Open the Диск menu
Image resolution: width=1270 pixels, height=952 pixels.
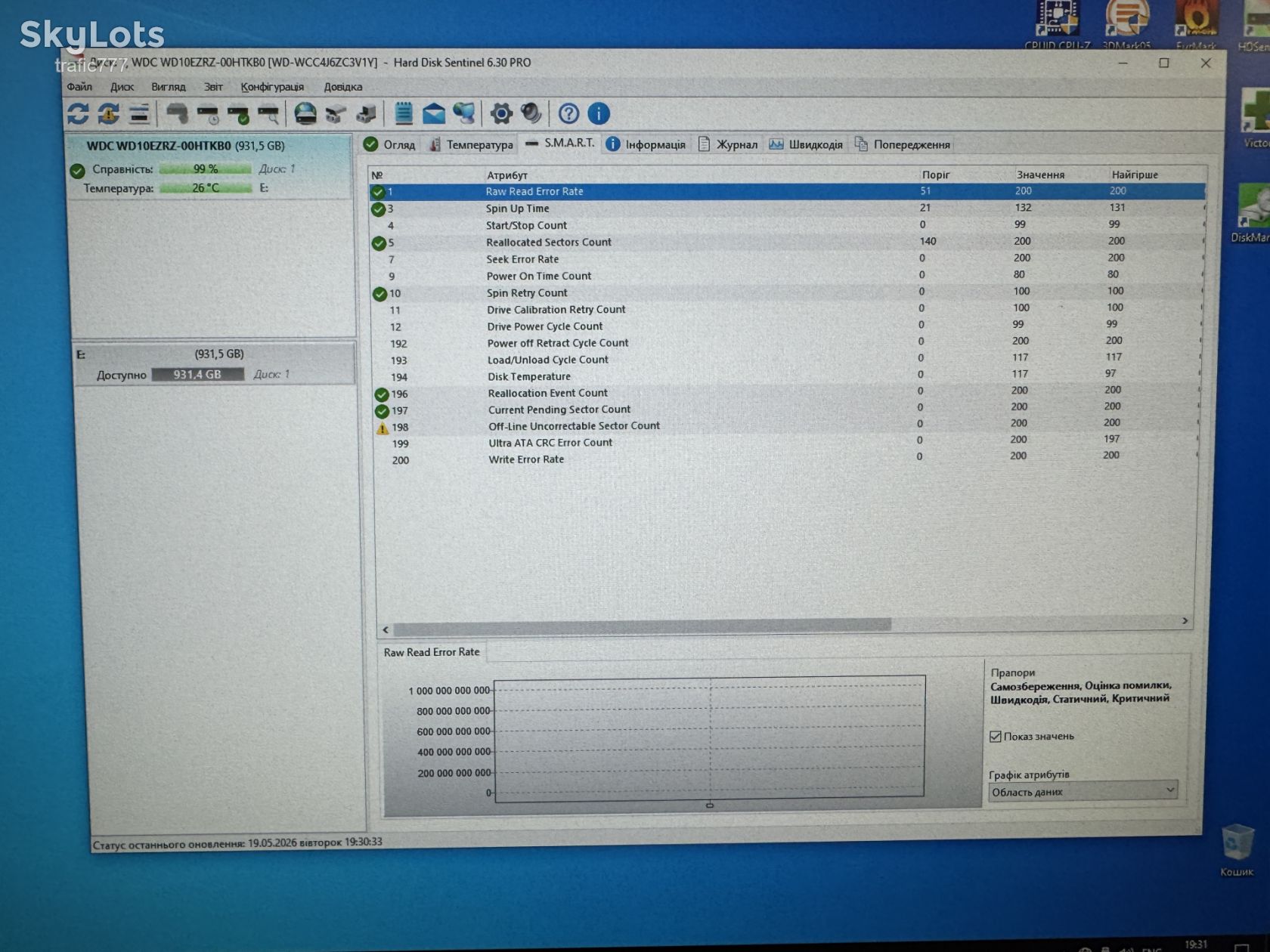[122, 87]
